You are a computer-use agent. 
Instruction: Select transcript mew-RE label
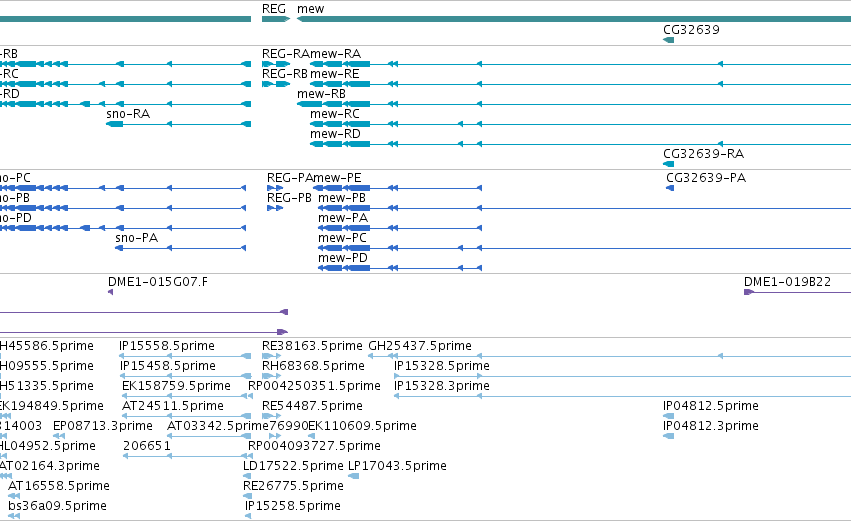click(x=334, y=74)
